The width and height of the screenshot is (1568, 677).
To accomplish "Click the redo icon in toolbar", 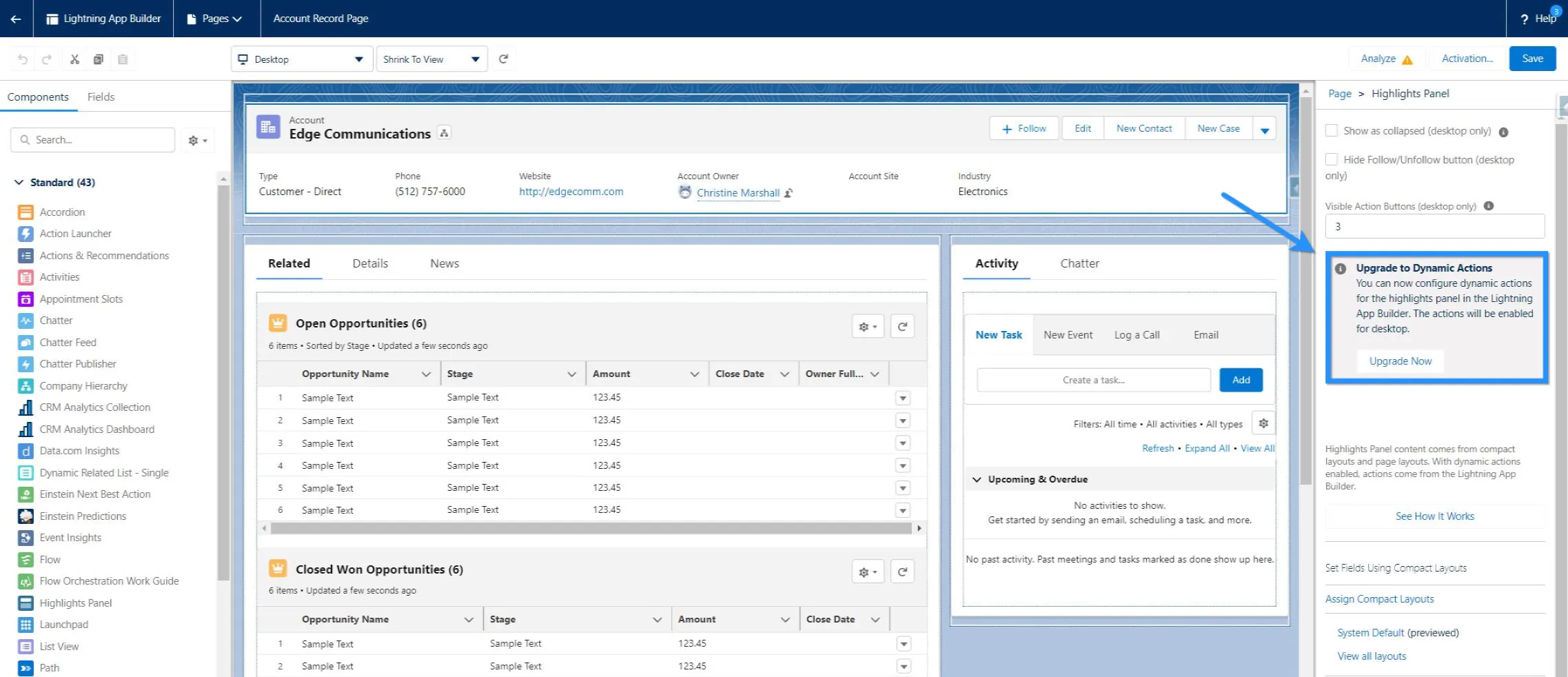I will pos(47,59).
